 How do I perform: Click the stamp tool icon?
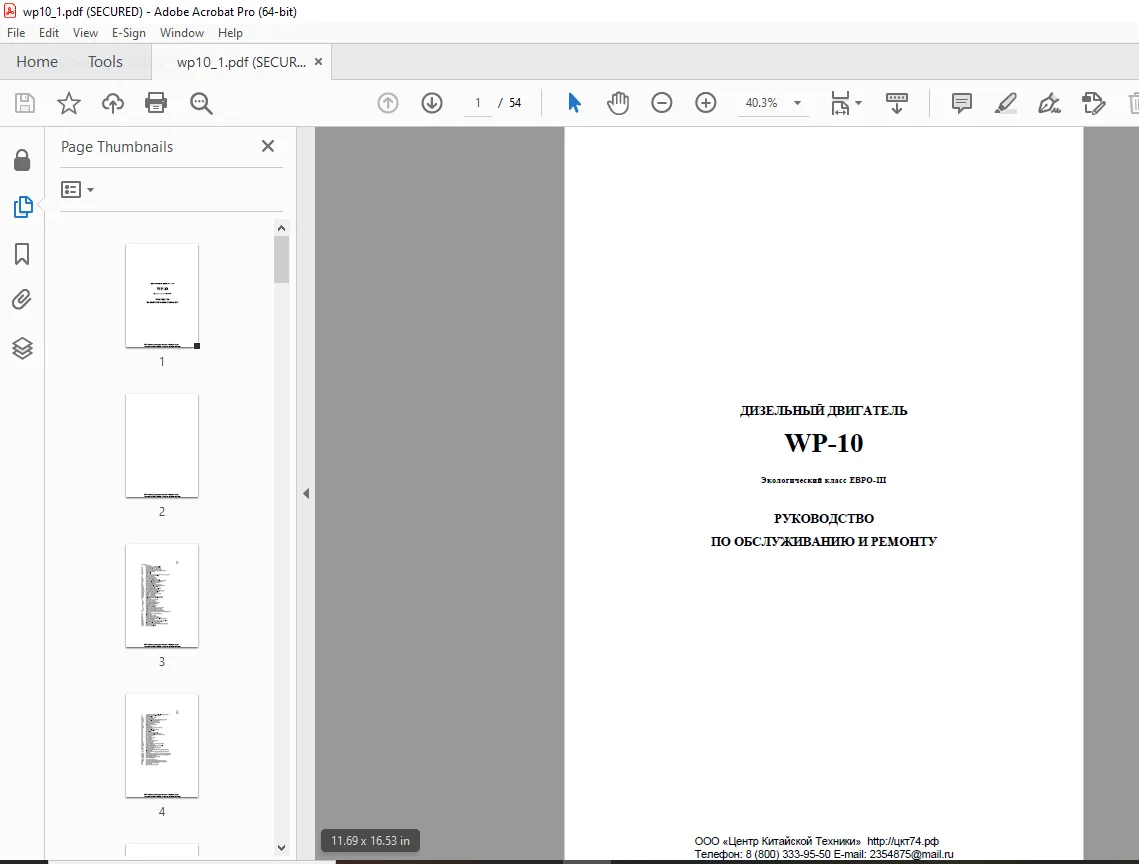coord(1093,103)
